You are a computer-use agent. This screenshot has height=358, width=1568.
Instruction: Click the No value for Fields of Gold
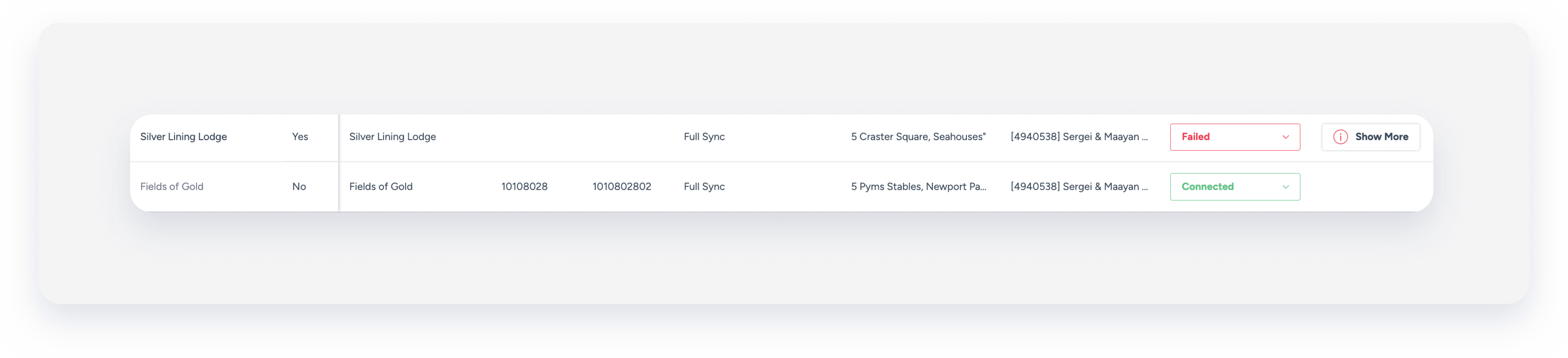click(x=299, y=186)
